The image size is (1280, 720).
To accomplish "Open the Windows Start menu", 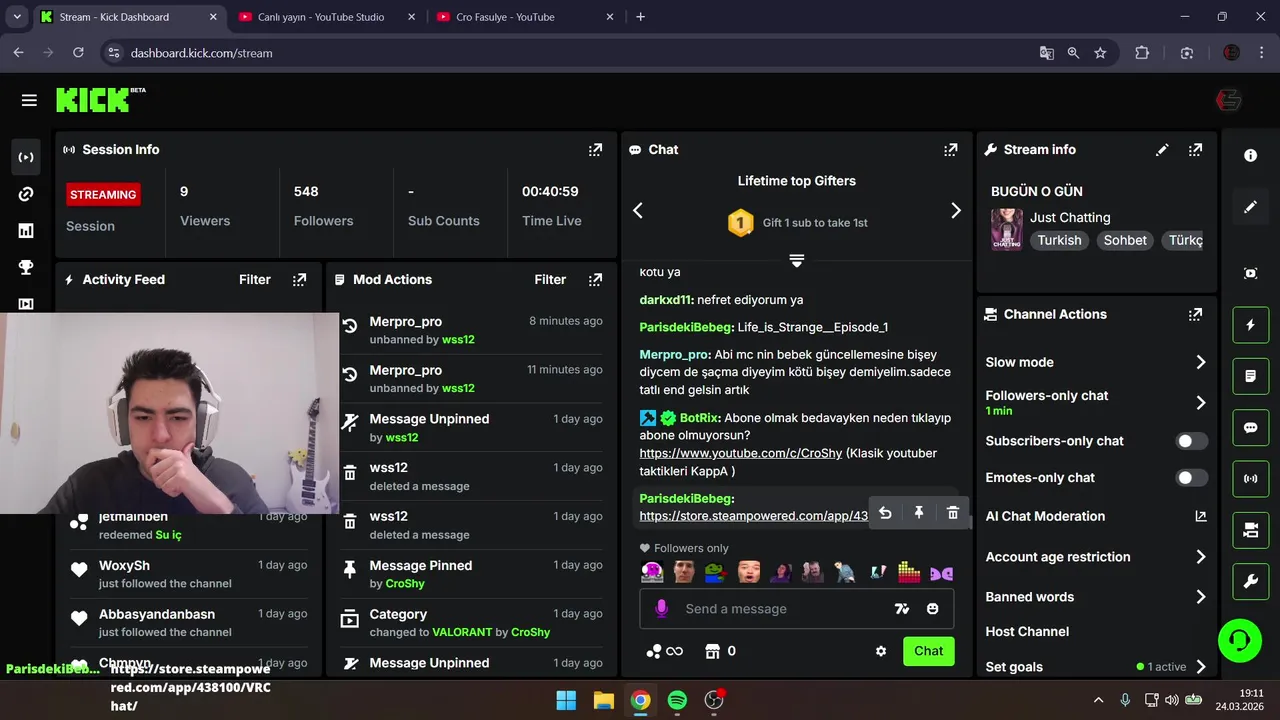I will (566, 700).
